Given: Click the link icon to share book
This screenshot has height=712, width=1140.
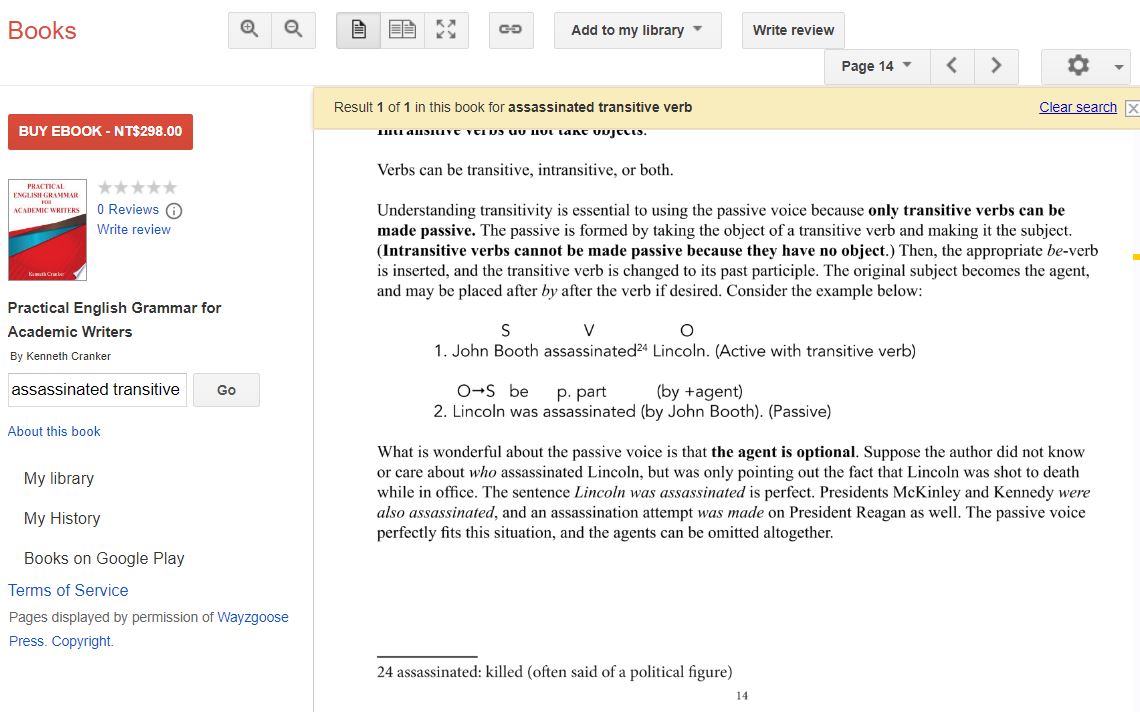Looking at the screenshot, I should 510,30.
